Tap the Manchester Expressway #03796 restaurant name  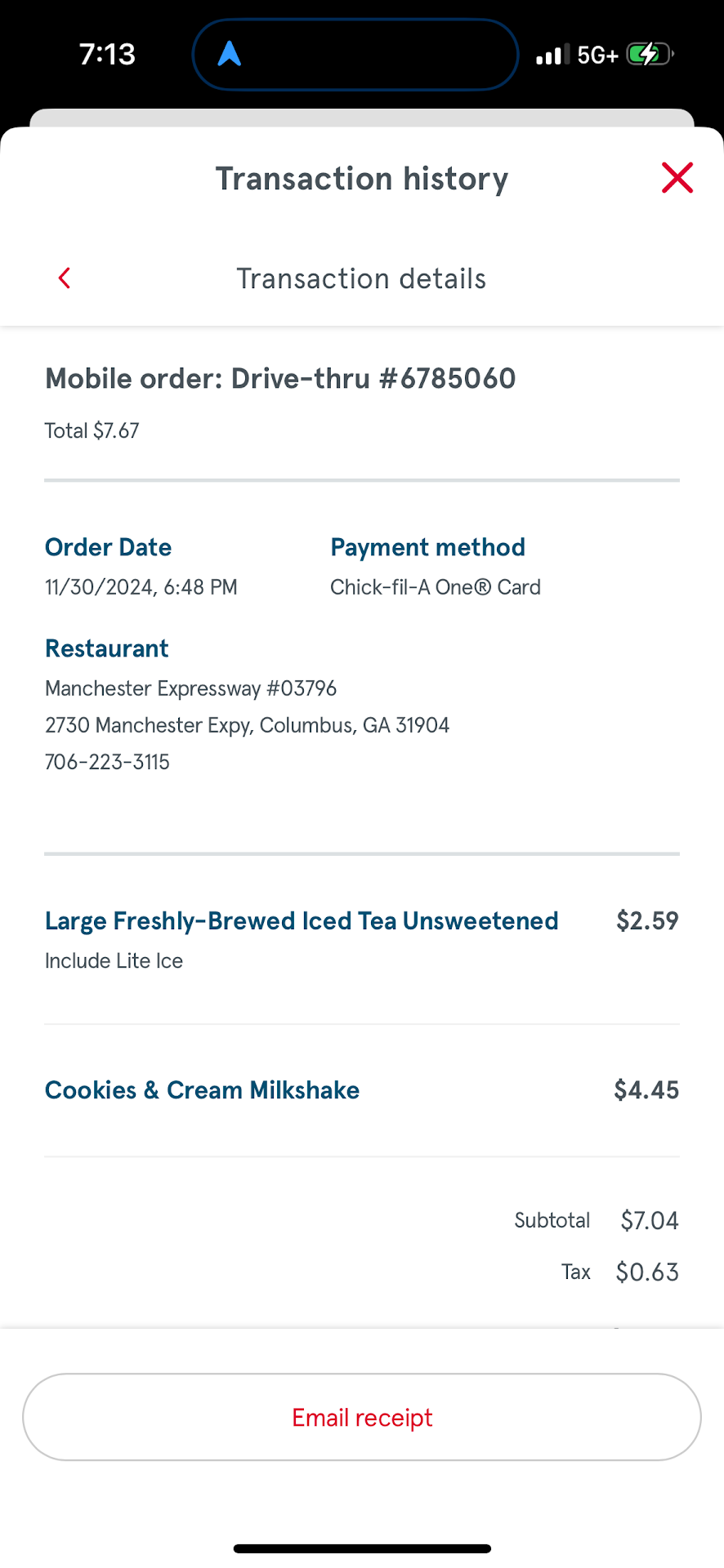point(190,688)
